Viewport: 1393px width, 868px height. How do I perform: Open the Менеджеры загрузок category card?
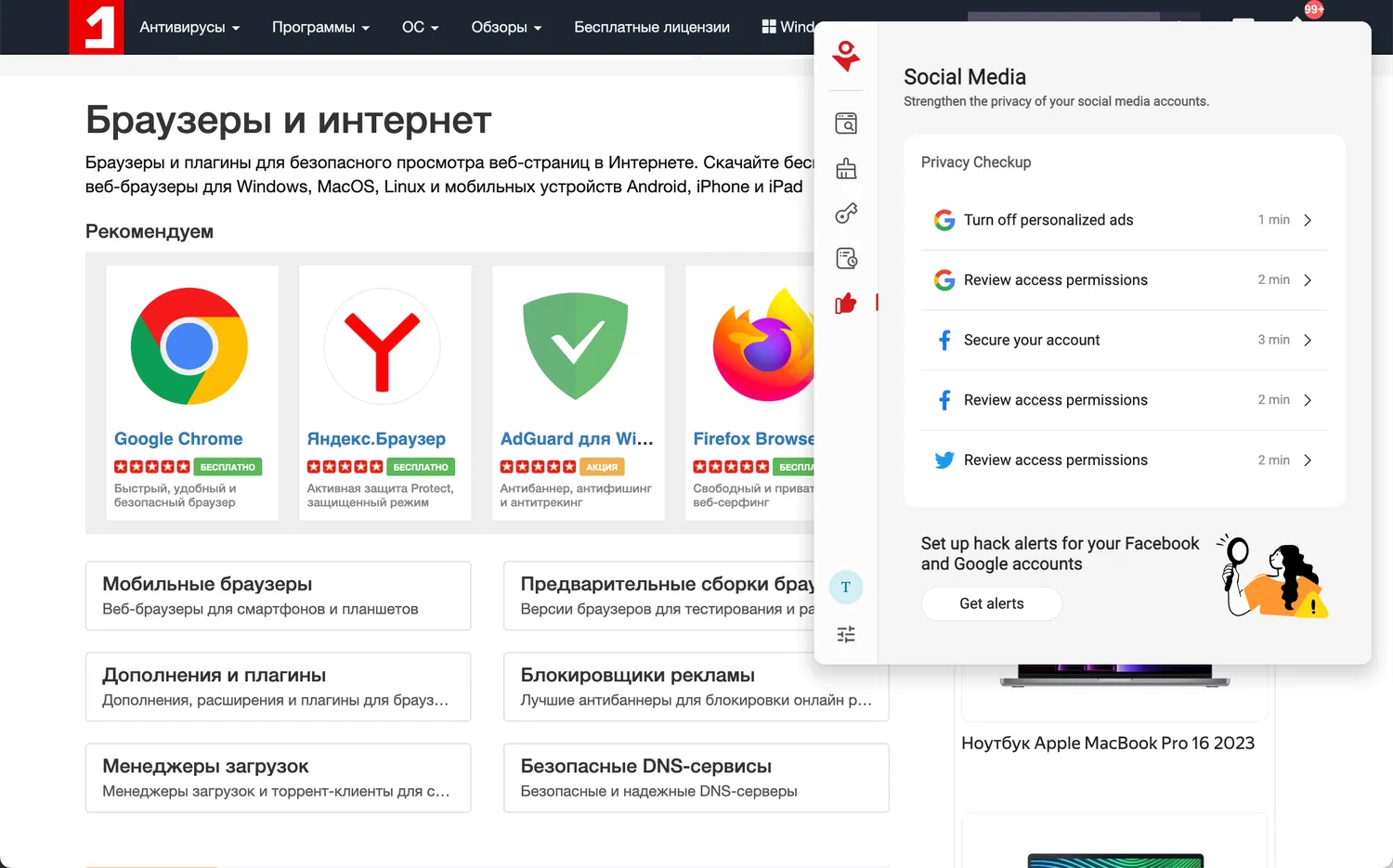coord(278,778)
